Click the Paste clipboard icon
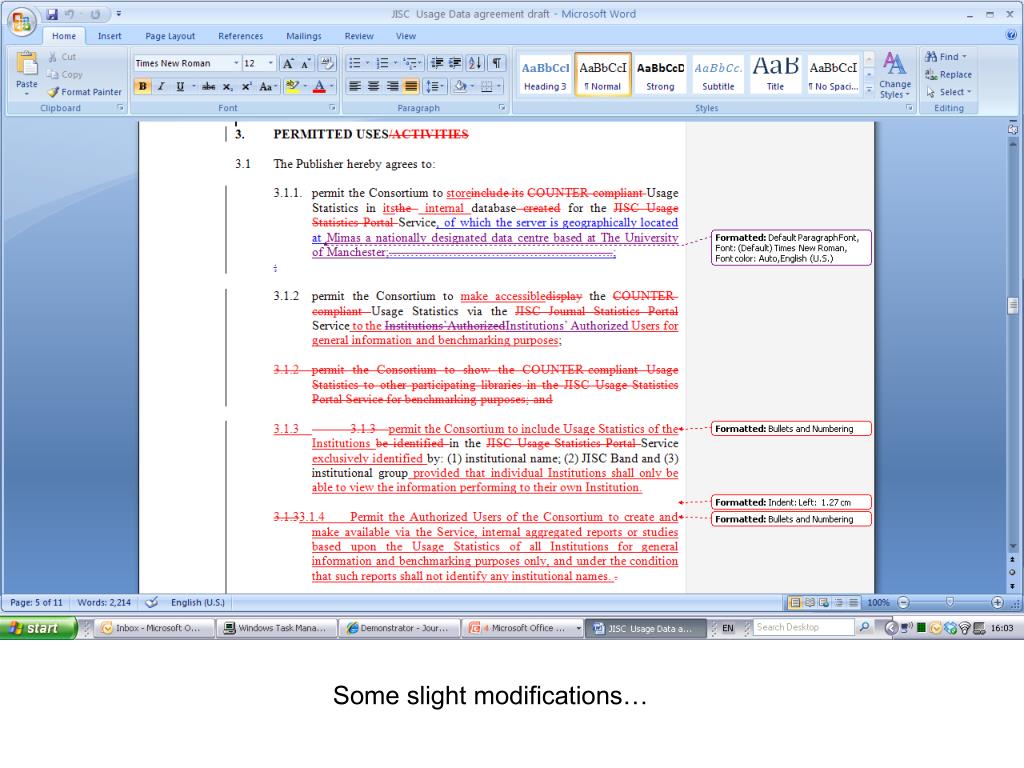1024x768 pixels. pos(27,63)
